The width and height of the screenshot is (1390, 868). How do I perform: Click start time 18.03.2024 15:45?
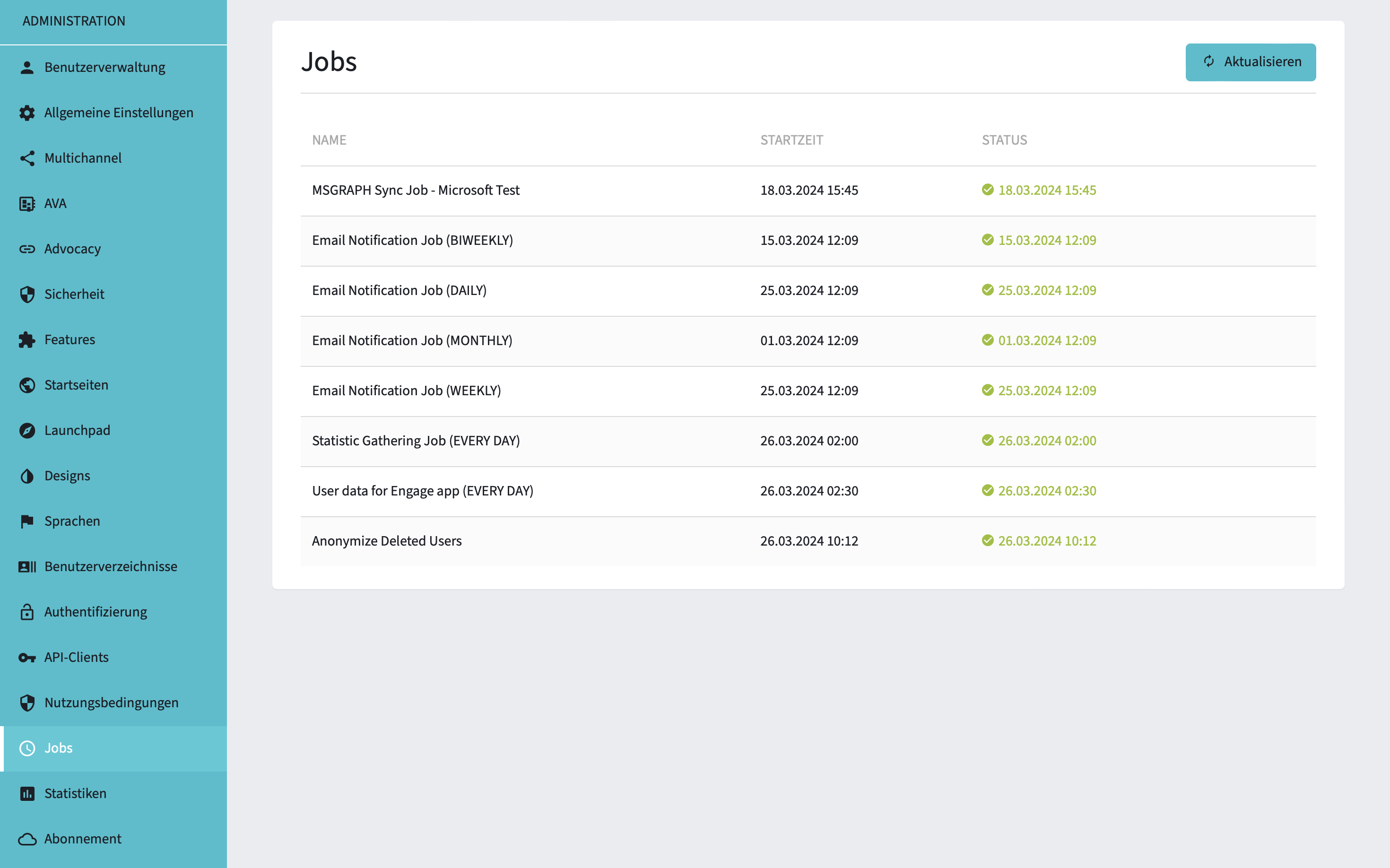809,190
